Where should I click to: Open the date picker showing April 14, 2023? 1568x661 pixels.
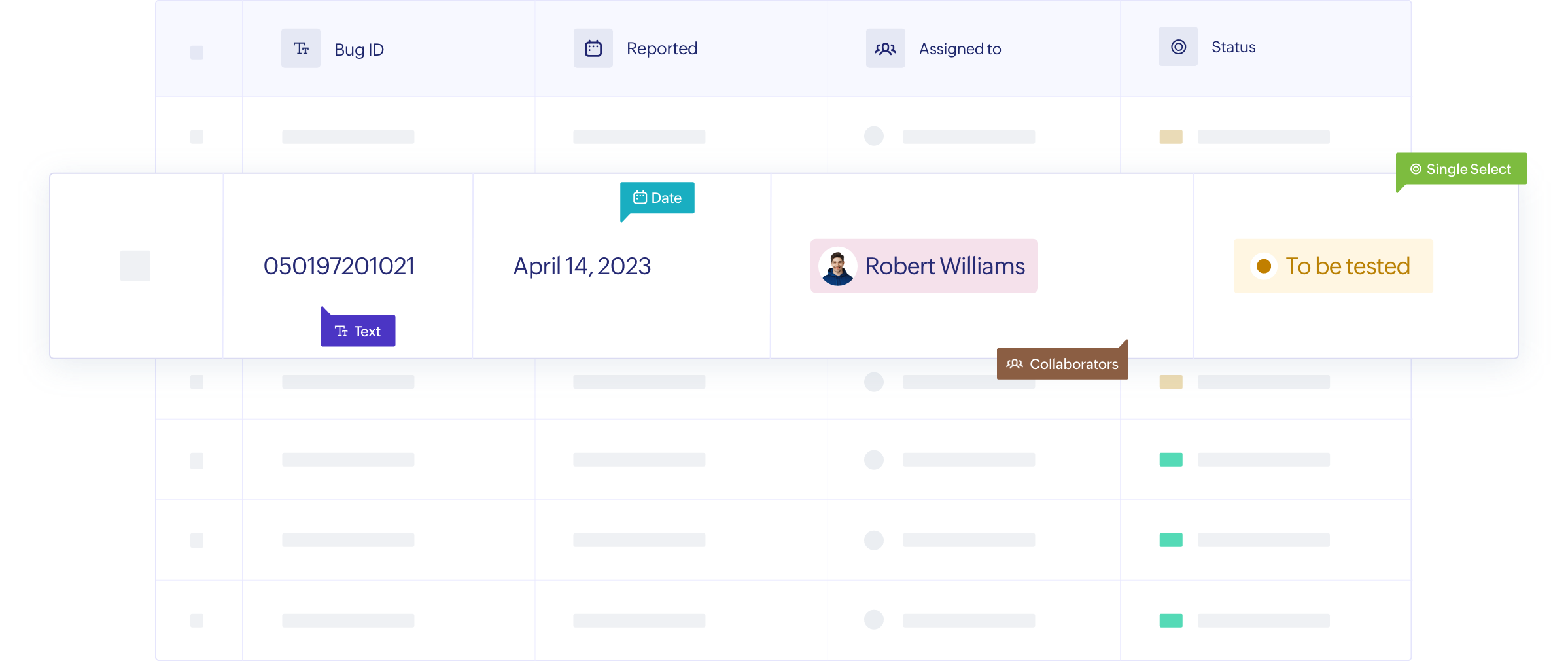point(582,266)
